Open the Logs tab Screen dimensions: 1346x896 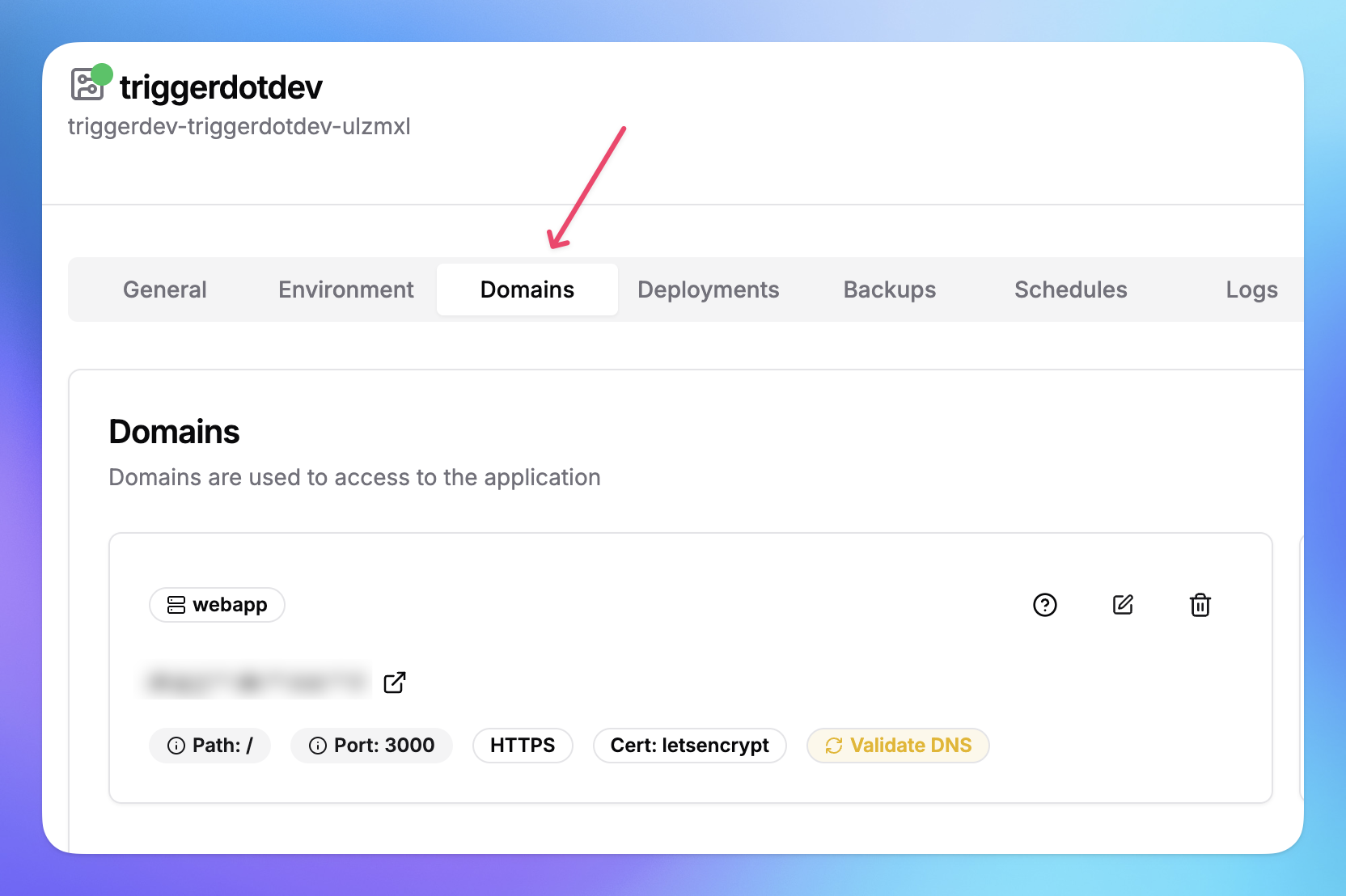[1251, 290]
